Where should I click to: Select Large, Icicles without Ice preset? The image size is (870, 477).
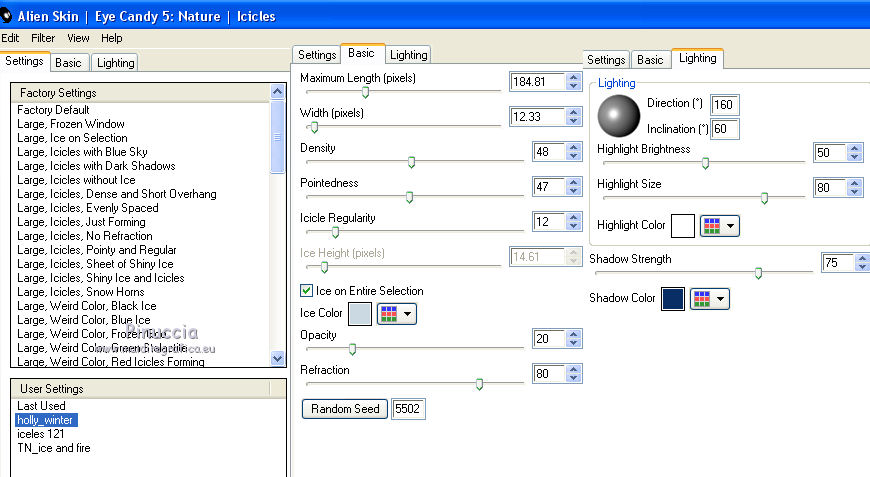76,180
